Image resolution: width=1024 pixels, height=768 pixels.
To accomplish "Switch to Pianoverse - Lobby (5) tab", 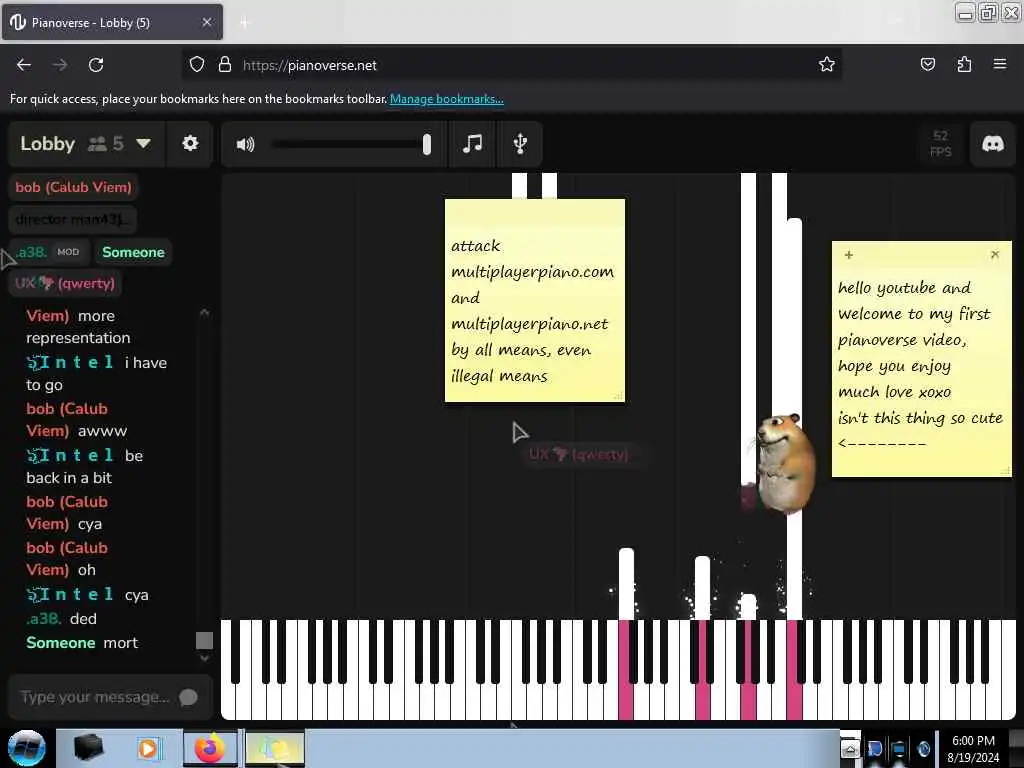I will click(x=112, y=22).
